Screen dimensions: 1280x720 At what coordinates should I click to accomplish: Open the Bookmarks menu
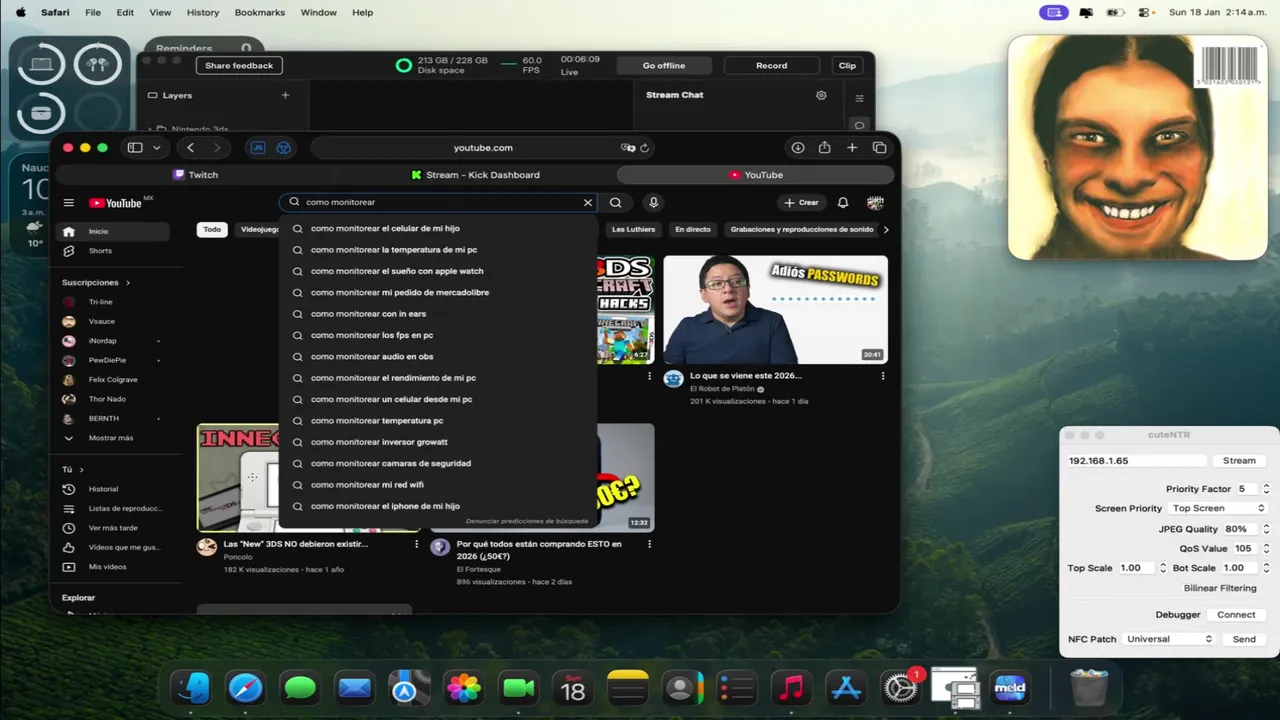tap(260, 12)
